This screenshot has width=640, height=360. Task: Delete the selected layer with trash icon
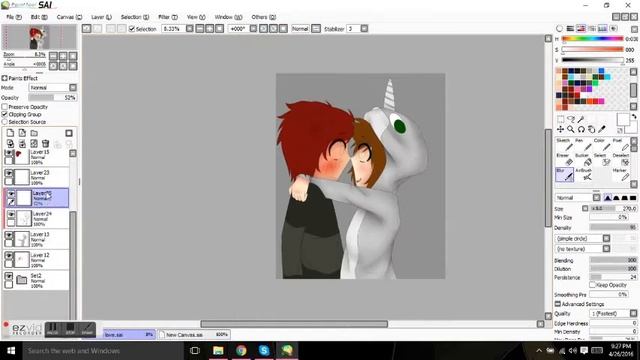tap(46, 144)
